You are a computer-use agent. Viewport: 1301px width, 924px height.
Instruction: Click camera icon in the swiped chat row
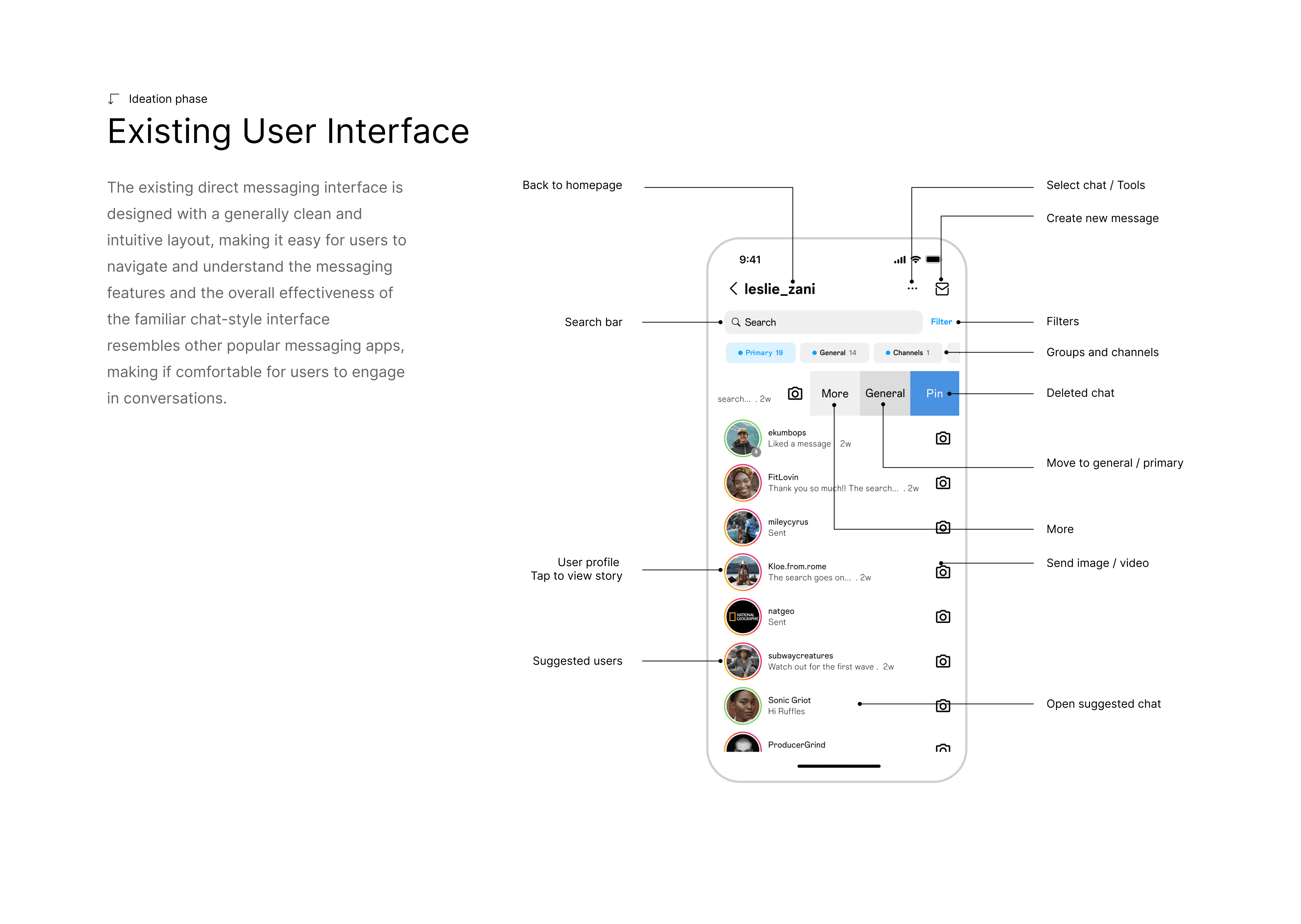click(x=795, y=393)
